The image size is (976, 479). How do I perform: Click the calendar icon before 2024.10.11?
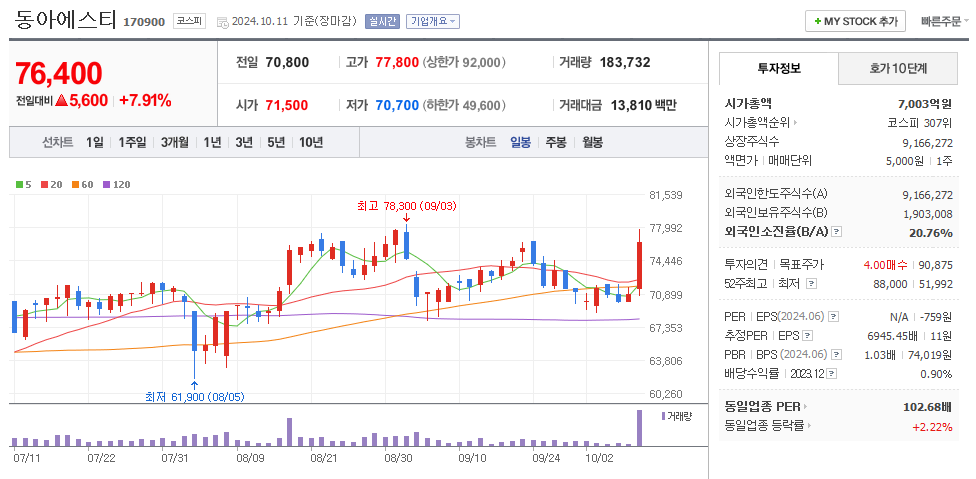[222, 22]
